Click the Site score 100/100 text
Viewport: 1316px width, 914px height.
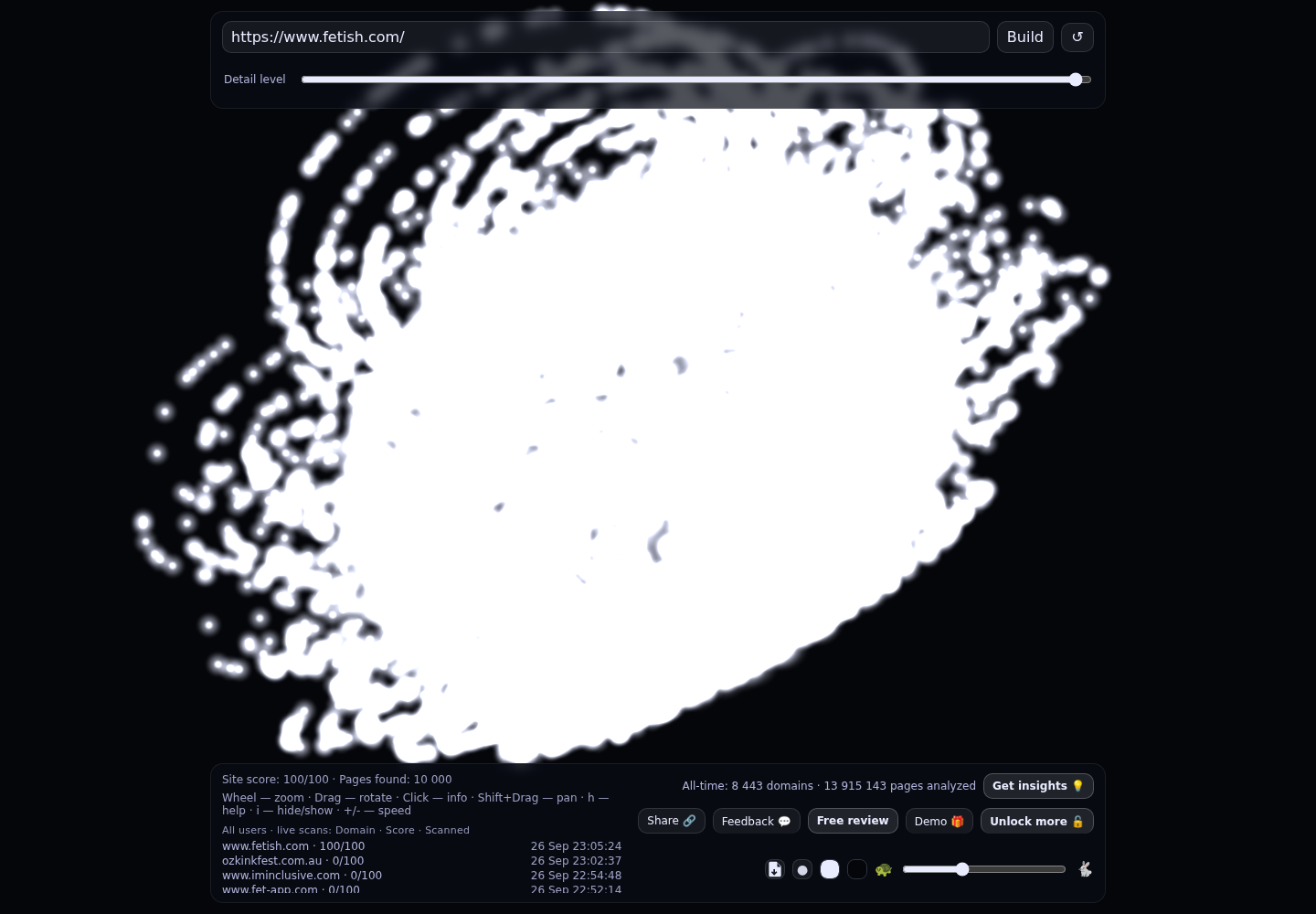pos(275,780)
